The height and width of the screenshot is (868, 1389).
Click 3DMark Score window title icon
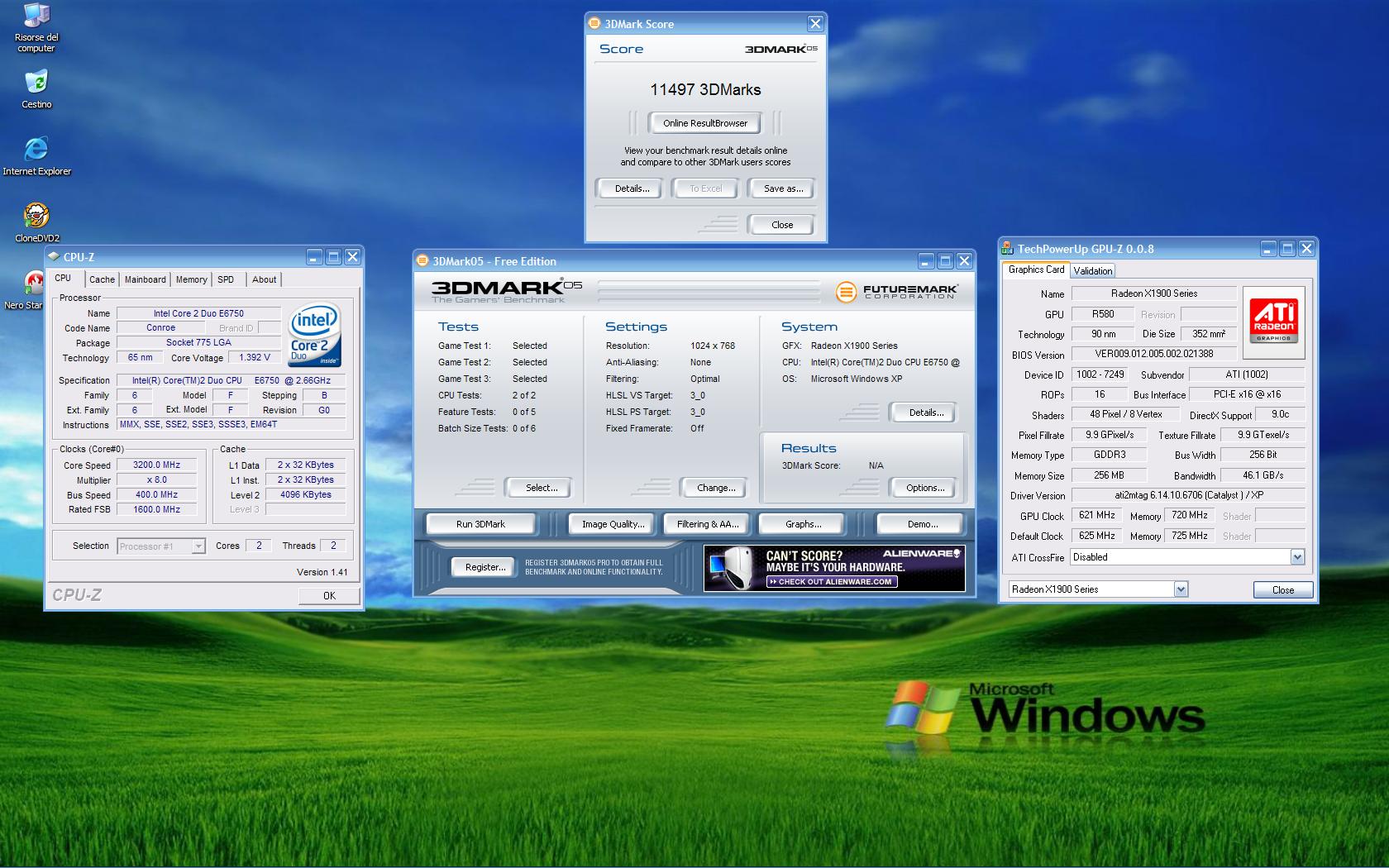coord(594,24)
